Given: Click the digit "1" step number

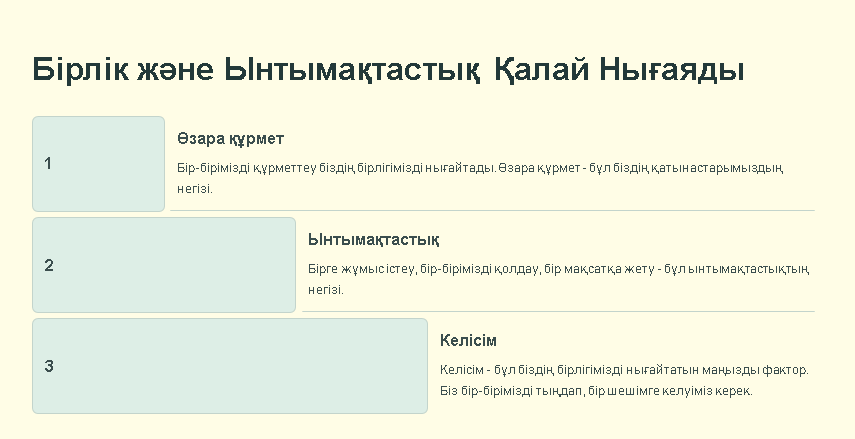Looking at the screenshot, I should [x=48, y=164].
